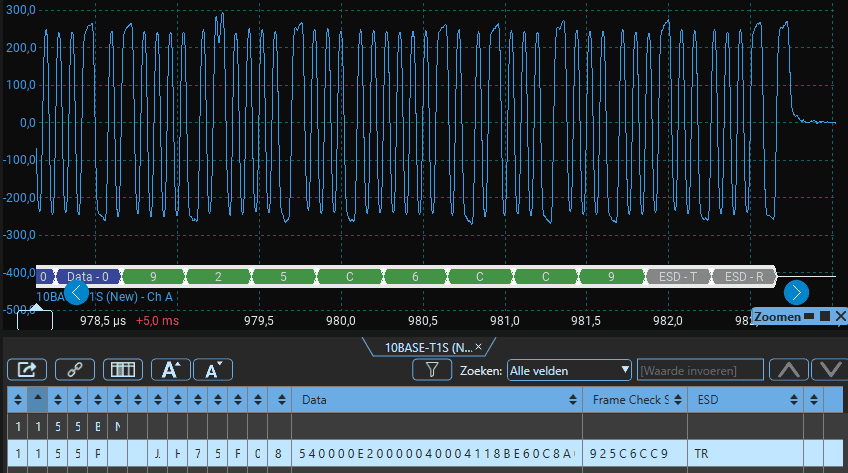Sort by the Frame Check column
This screenshot has height=473, width=848.
coord(630,400)
